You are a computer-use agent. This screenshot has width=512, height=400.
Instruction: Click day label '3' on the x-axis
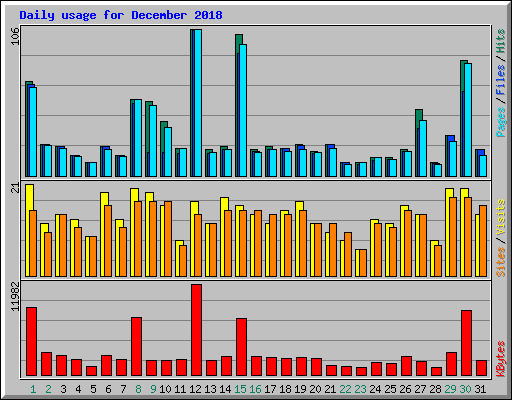pyautogui.click(x=63, y=389)
